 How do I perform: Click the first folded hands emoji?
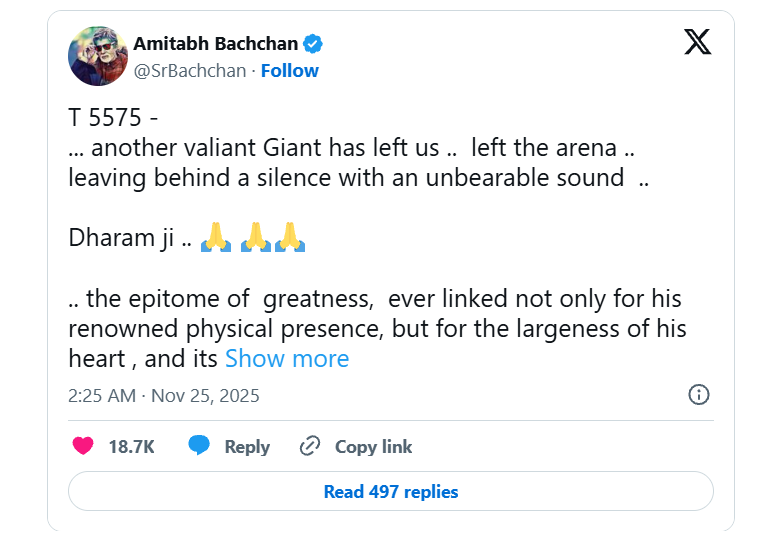coord(216,237)
